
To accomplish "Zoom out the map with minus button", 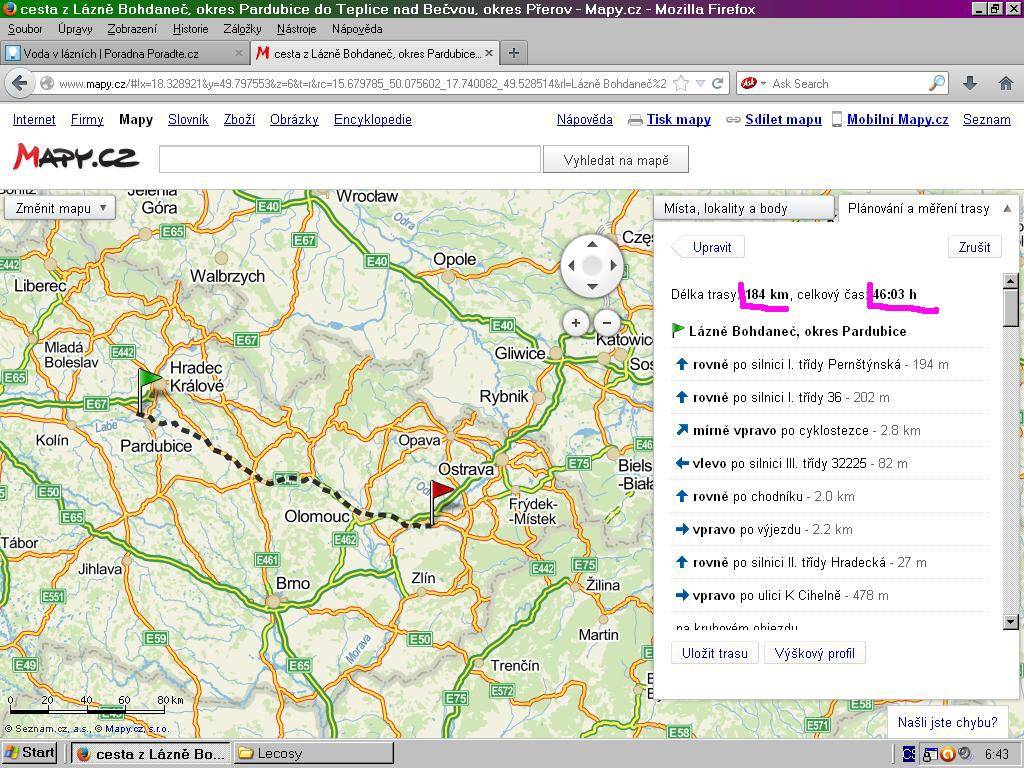I will 607,322.
